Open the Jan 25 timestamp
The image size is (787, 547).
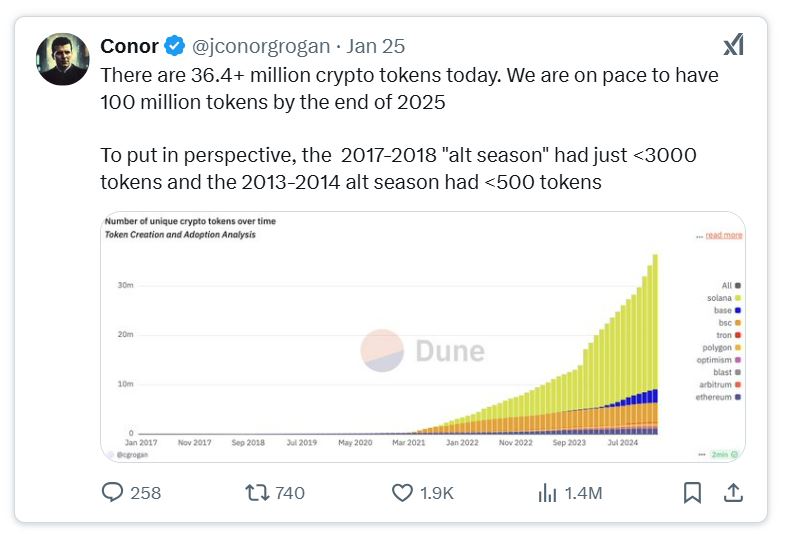coord(376,46)
